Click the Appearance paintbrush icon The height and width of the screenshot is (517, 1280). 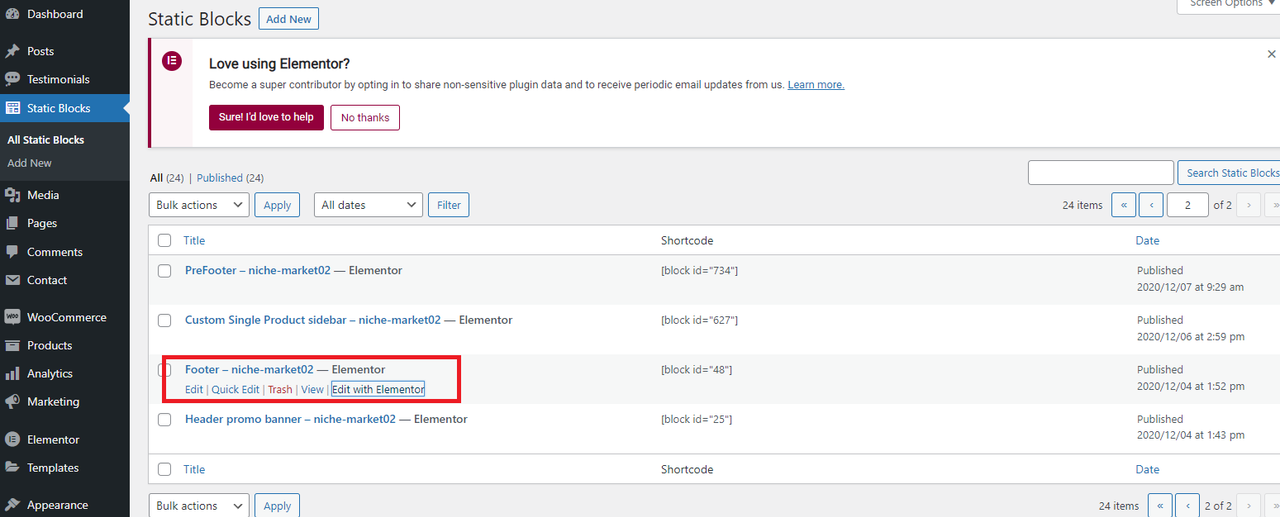coord(12,505)
